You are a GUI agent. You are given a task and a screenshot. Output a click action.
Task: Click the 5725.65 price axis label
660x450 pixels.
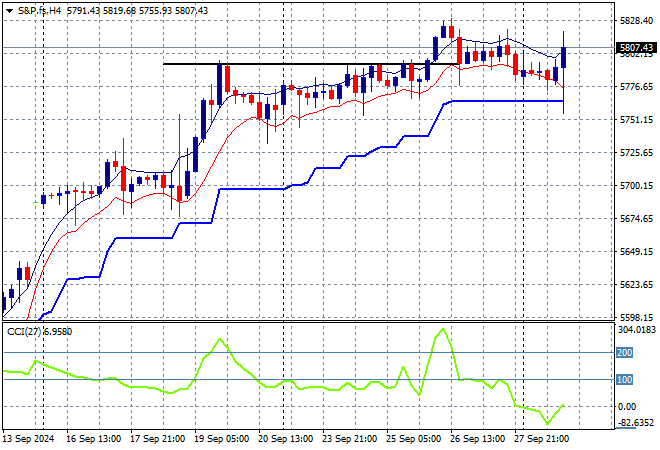[636, 152]
